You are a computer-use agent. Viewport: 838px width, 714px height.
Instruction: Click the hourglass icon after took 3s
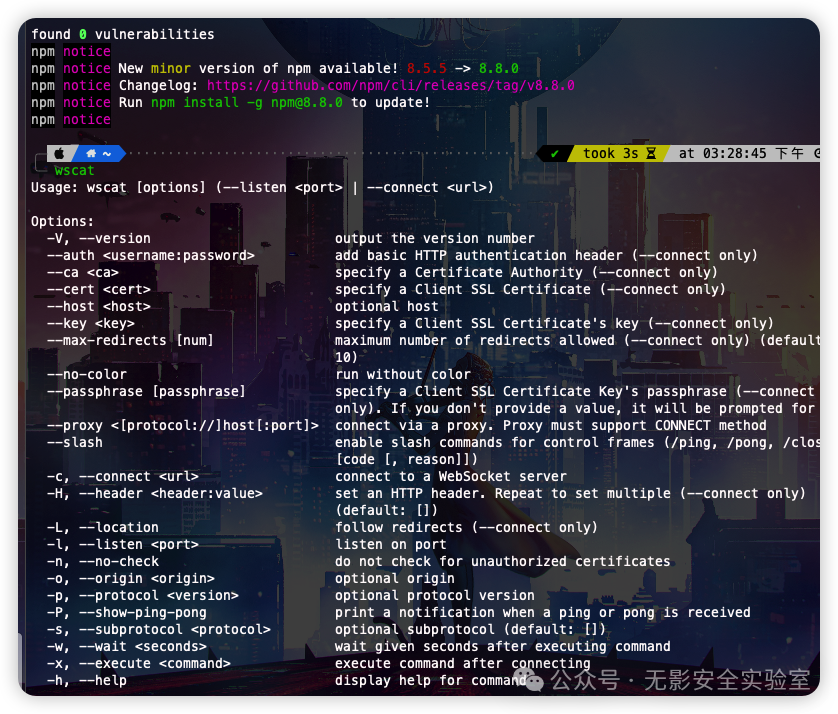(x=651, y=153)
